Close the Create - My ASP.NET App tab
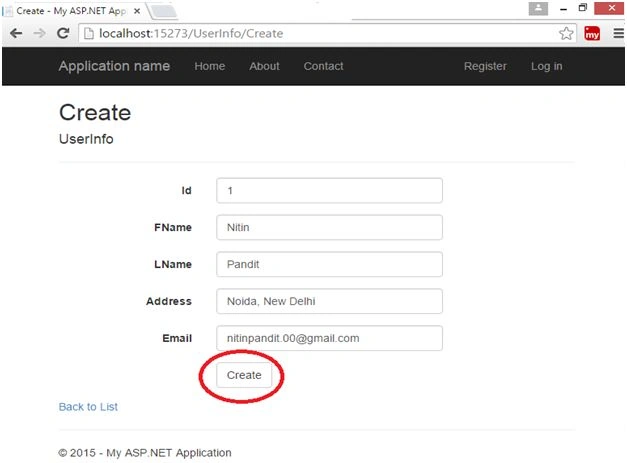 click(137, 11)
